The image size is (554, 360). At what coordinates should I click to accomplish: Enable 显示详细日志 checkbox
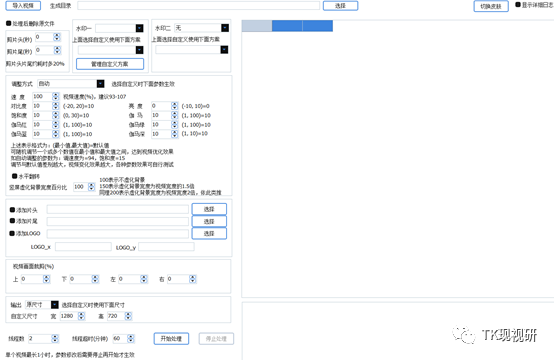point(518,5)
